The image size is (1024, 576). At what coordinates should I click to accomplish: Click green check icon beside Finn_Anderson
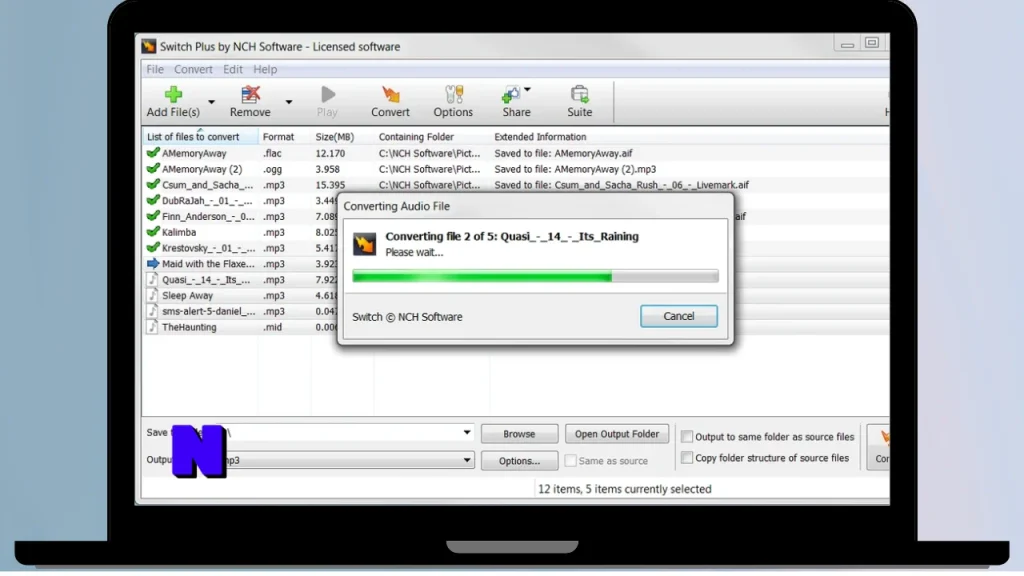click(x=153, y=216)
